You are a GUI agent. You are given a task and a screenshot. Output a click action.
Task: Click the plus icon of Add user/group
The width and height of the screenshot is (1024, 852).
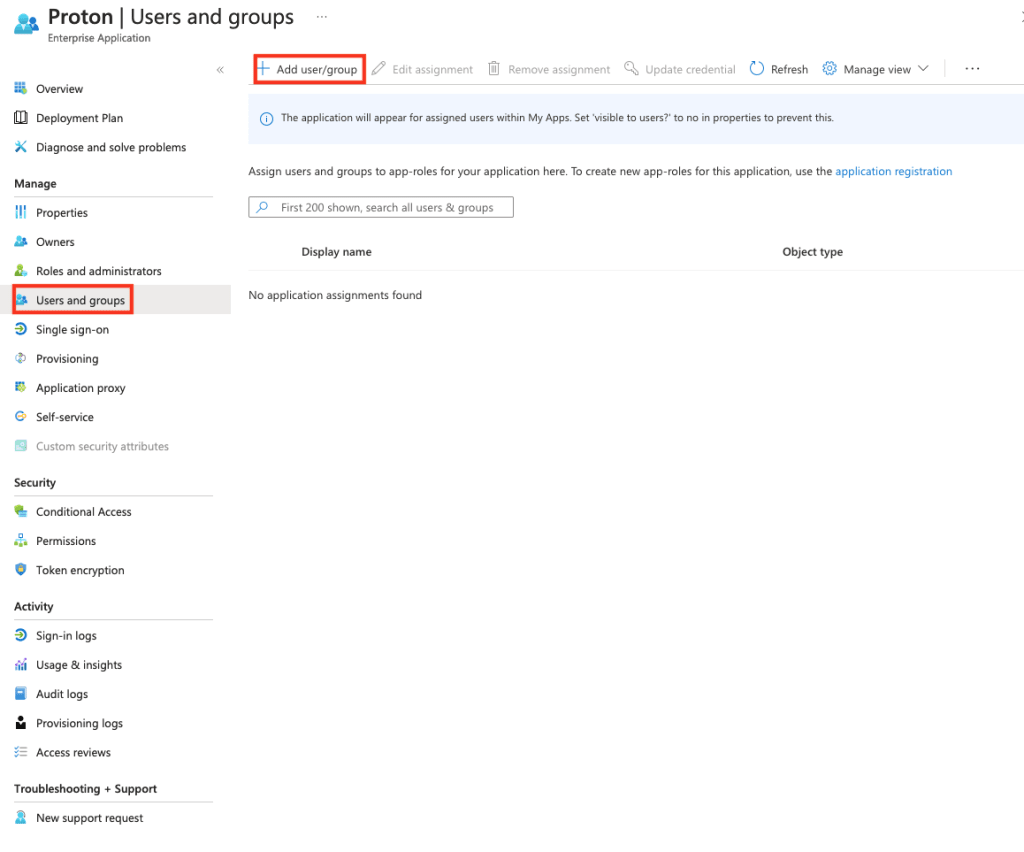tap(263, 69)
